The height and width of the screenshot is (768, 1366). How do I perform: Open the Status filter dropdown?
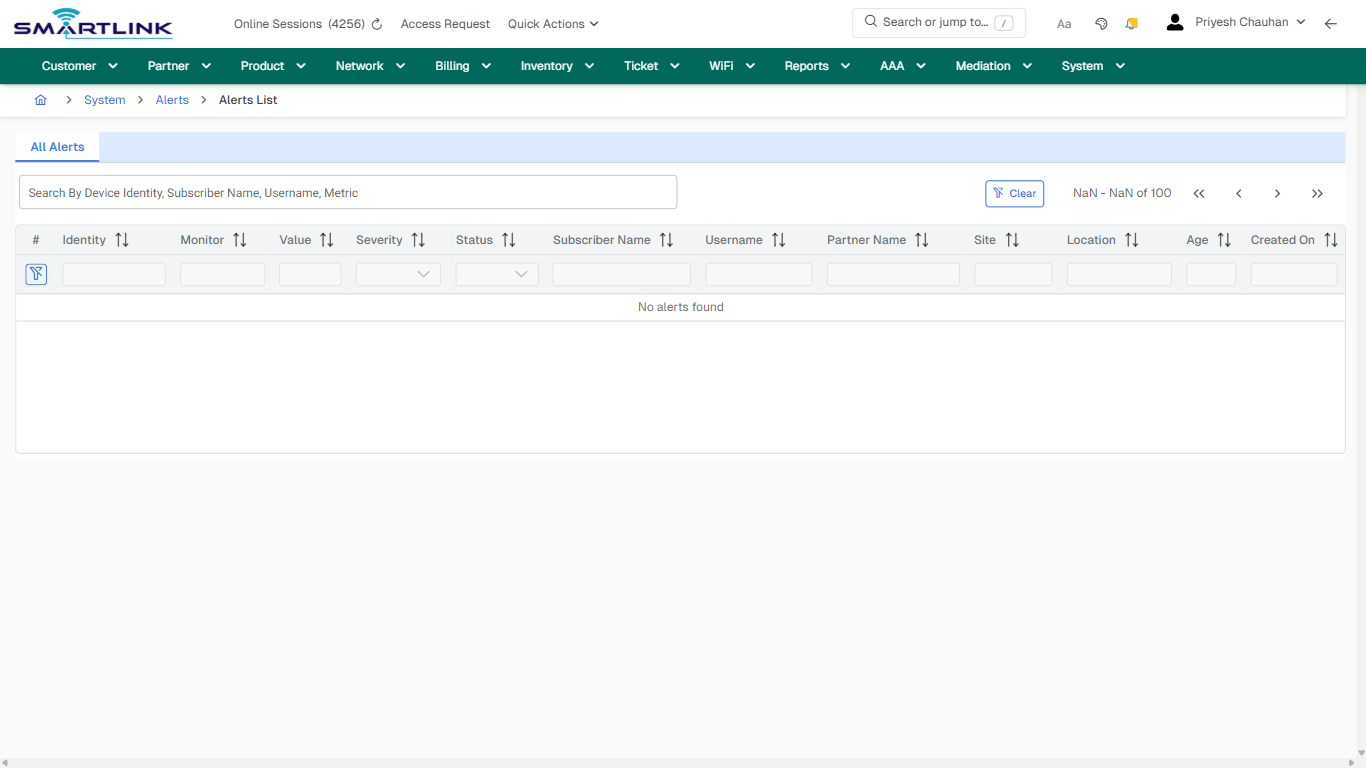[497, 273]
